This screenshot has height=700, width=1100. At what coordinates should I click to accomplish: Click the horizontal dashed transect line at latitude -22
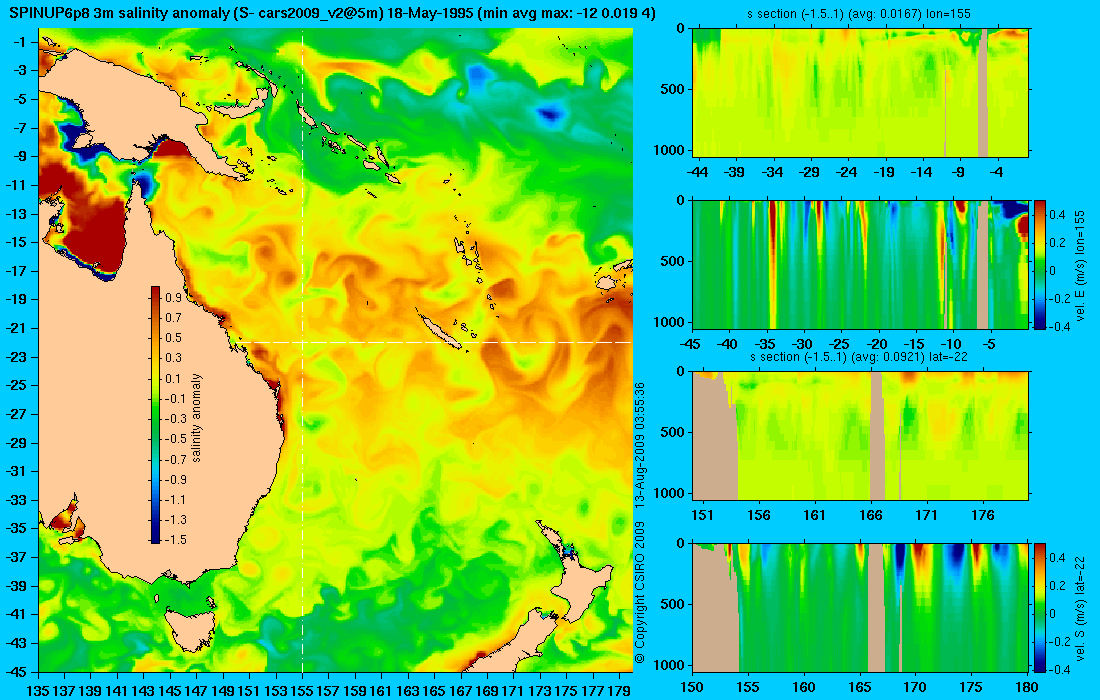(x=435, y=342)
